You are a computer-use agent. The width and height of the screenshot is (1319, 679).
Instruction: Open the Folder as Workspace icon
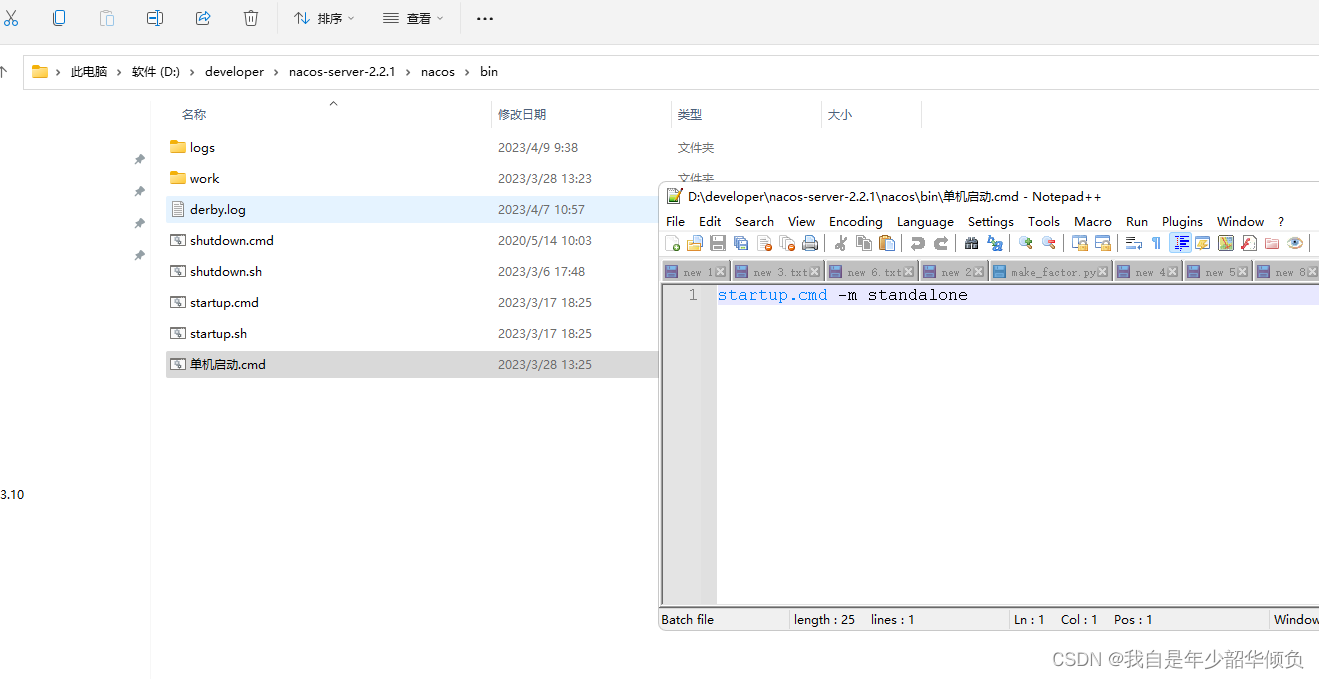click(x=1272, y=243)
